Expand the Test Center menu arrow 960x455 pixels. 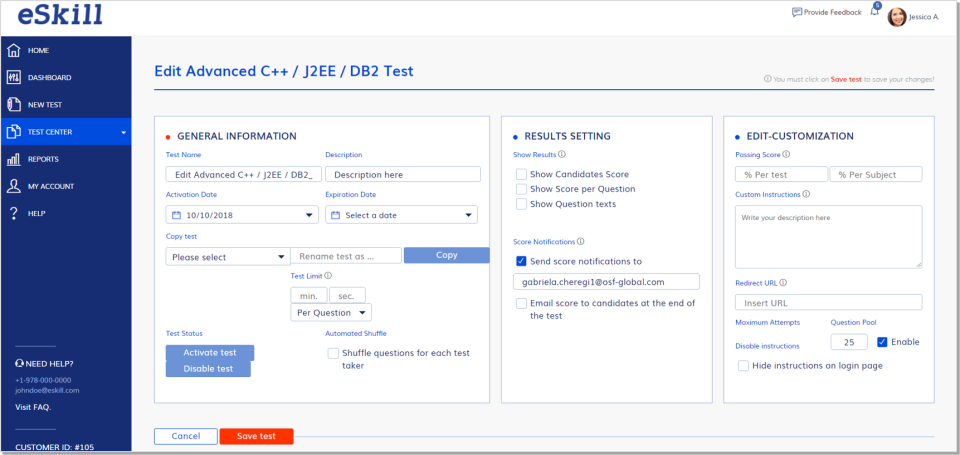123,132
